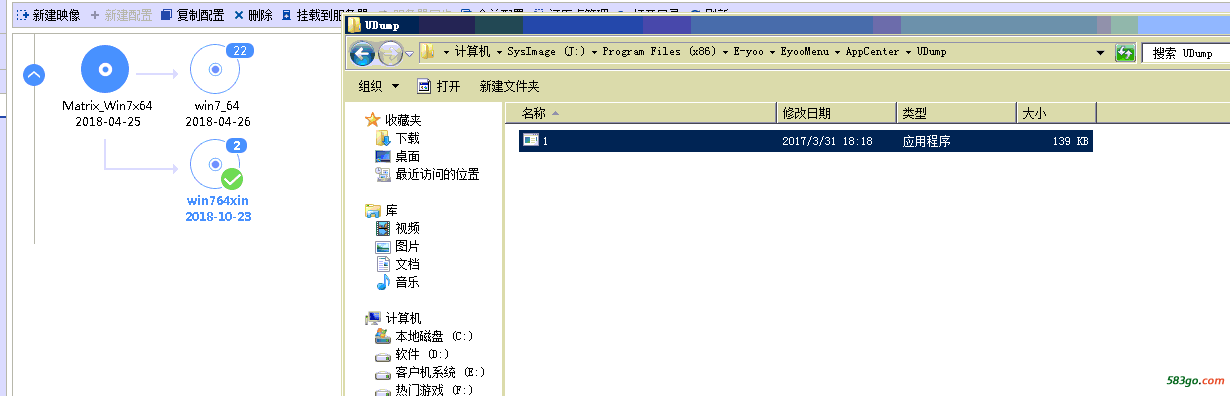Click the Explorer Back arrow button
Image resolution: width=1230 pixels, height=396 pixels.
click(363, 52)
